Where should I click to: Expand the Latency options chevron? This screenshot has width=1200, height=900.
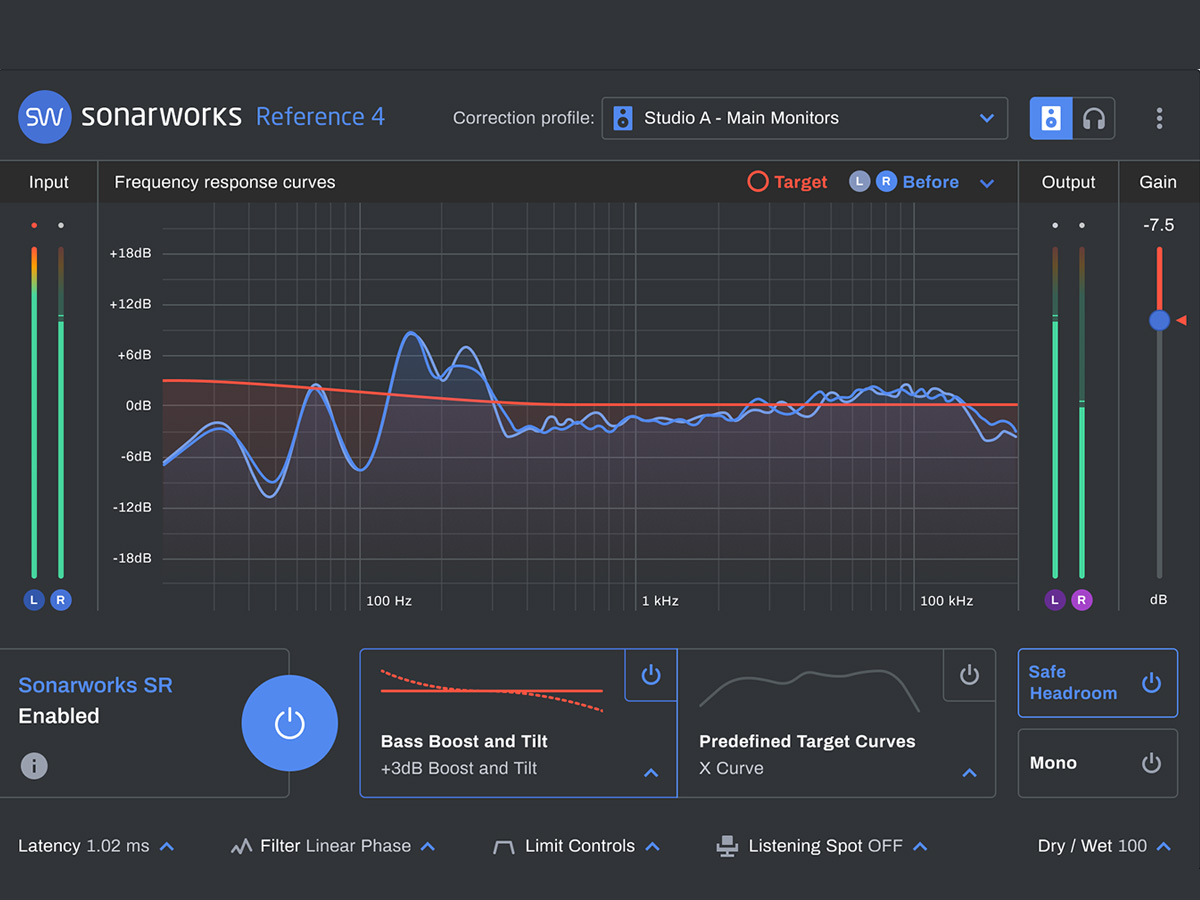(x=167, y=846)
